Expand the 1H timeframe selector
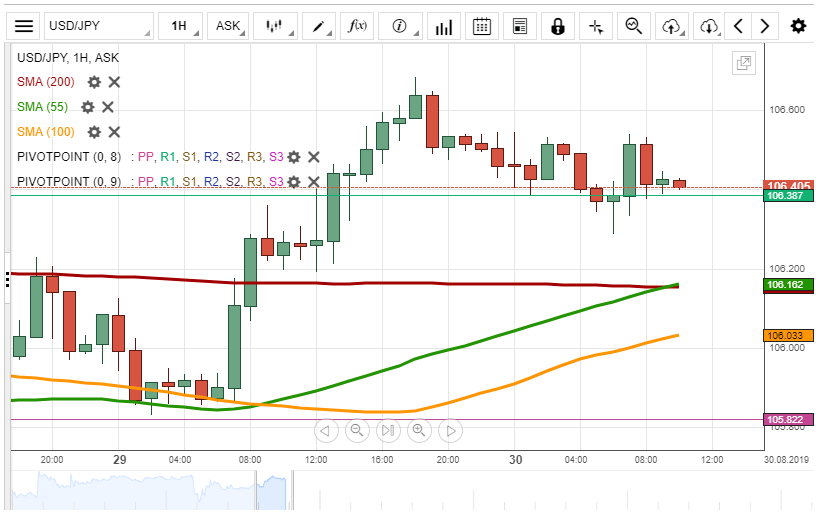 click(183, 26)
